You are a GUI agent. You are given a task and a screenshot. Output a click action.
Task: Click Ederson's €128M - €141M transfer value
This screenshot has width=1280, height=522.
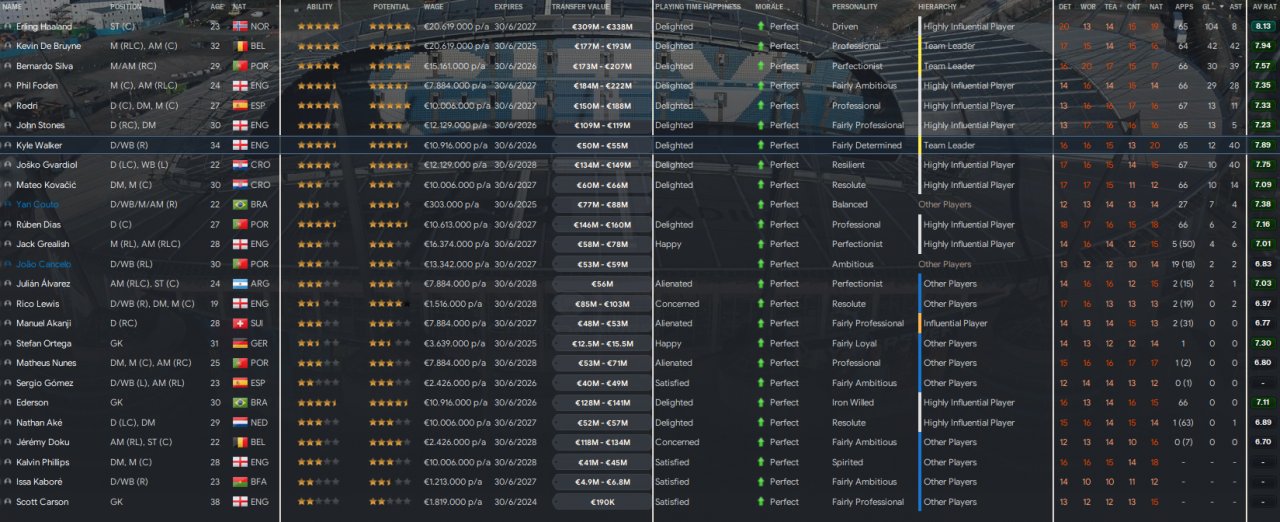600,403
